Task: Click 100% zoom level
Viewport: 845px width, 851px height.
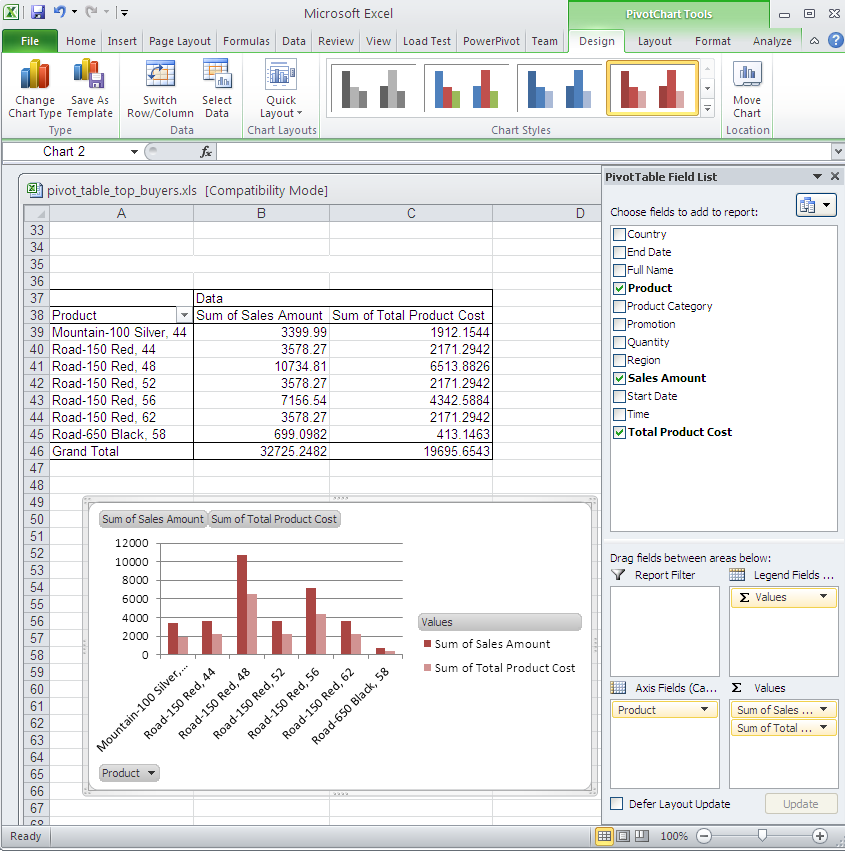Action: (674, 836)
